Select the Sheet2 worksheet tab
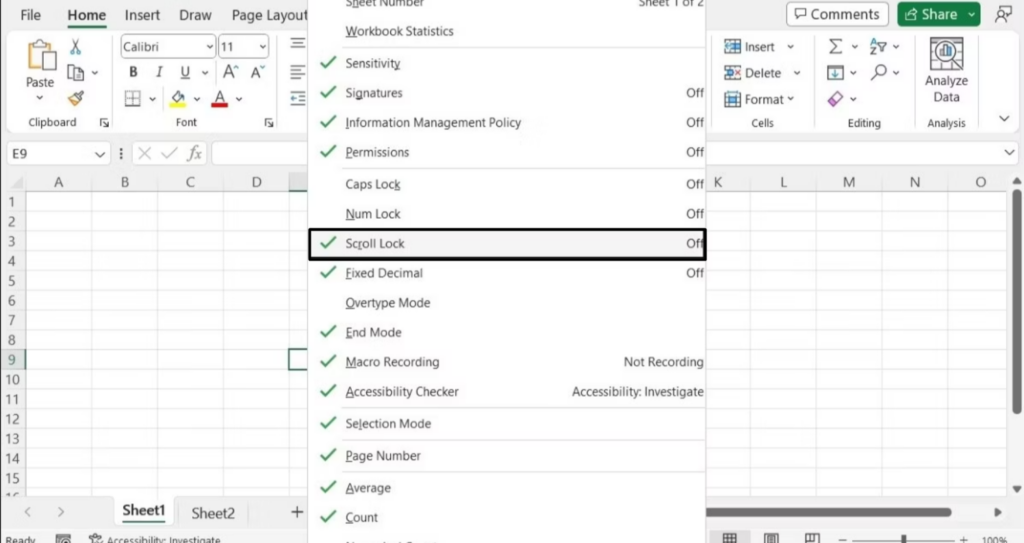 click(213, 513)
